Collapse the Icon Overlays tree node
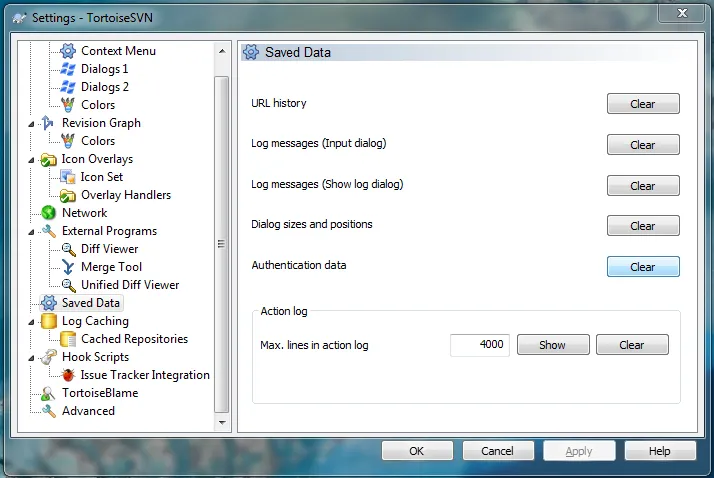The width and height of the screenshot is (714, 478). [x=31, y=160]
